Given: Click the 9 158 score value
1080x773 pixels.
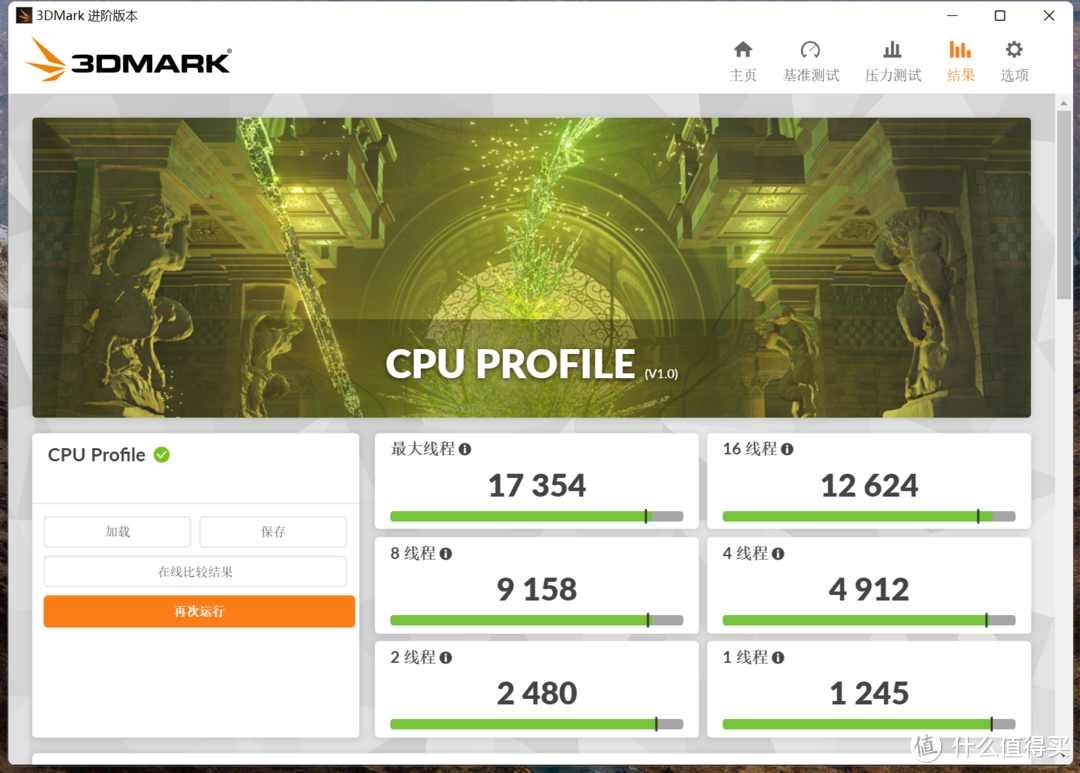Looking at the screenshot, I should [537, 590].
